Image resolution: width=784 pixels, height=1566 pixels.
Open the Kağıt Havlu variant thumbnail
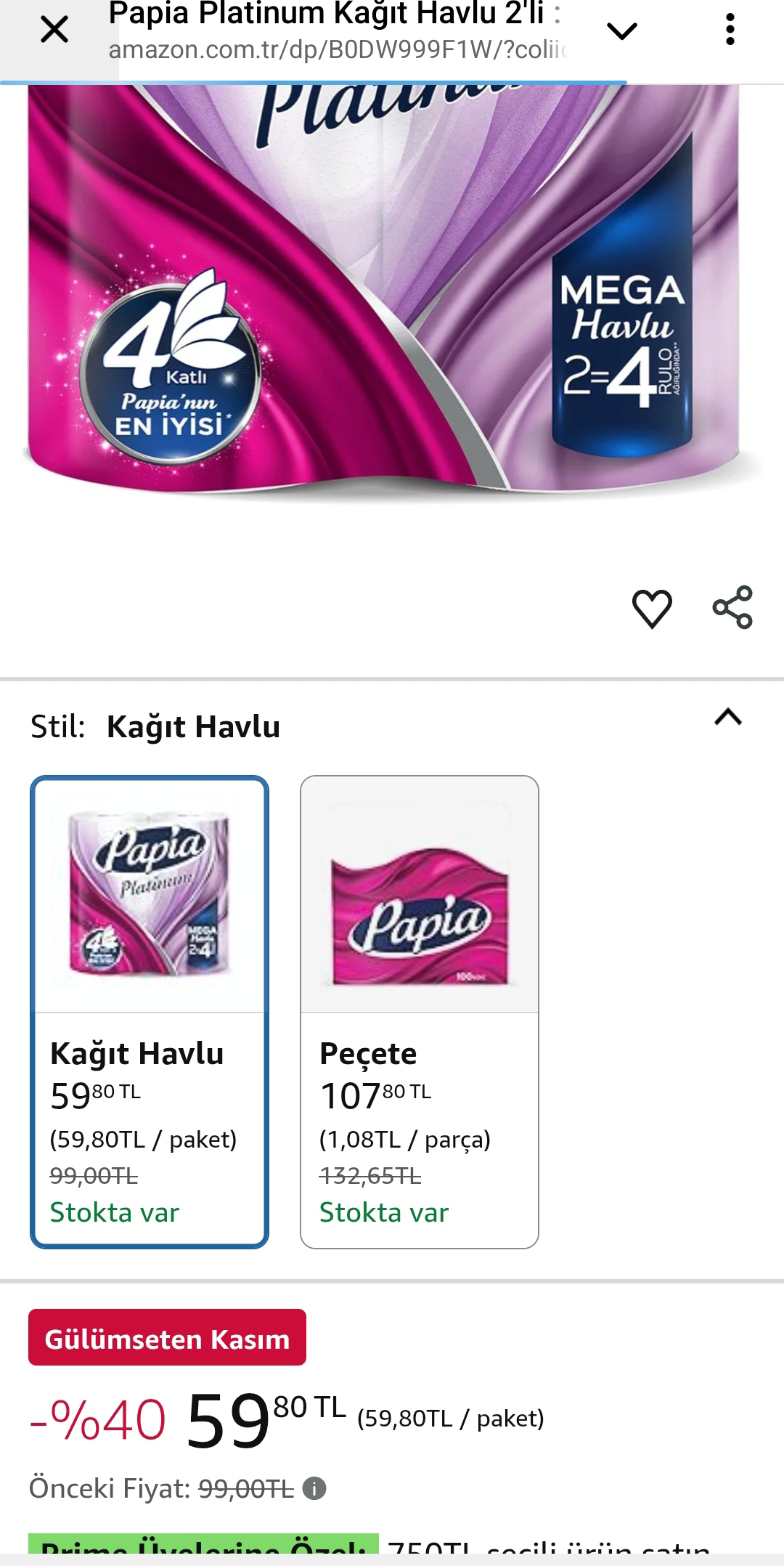coord(150,894)
